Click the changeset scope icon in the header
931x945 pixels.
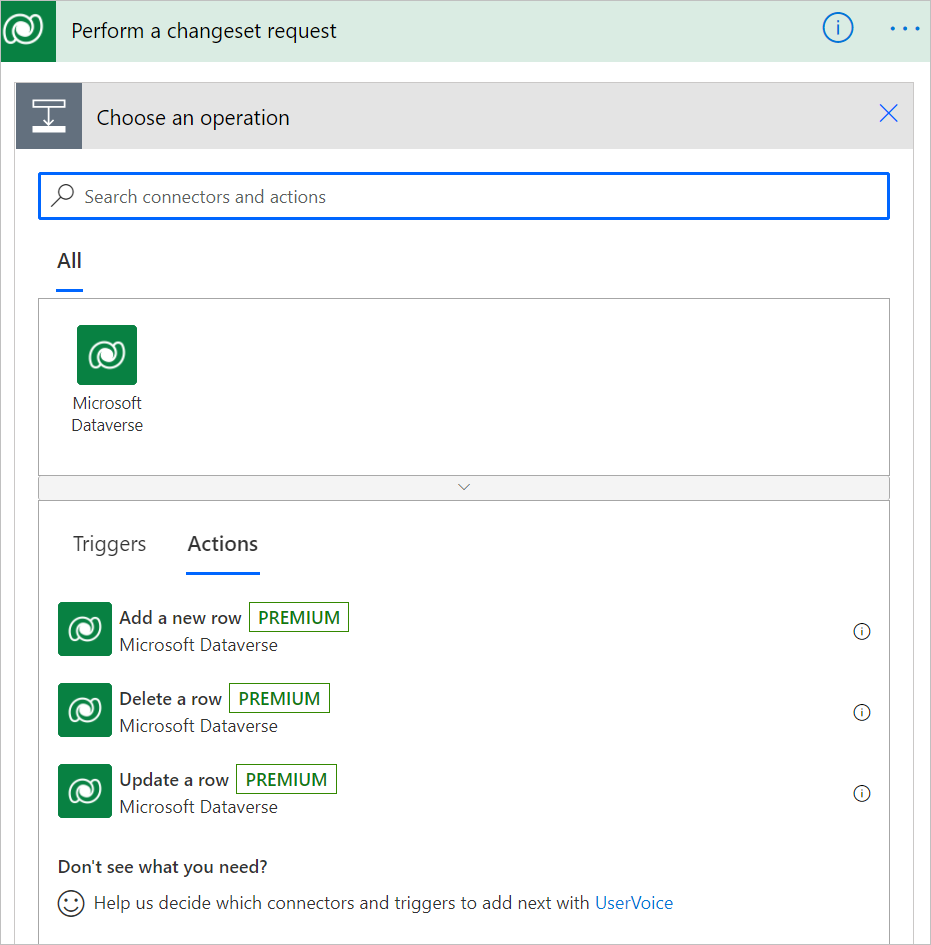click(48, 115)
